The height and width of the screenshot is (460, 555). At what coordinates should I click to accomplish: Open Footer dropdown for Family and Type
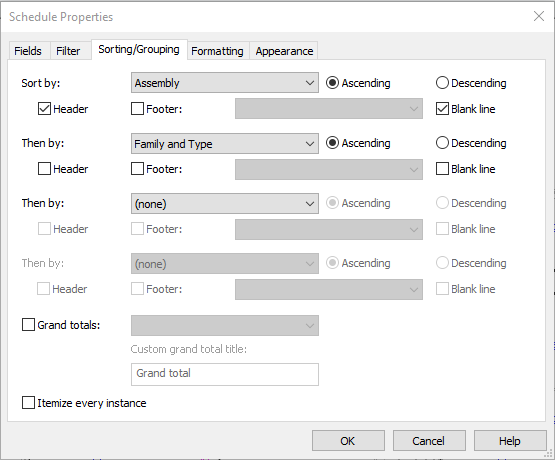329,169
